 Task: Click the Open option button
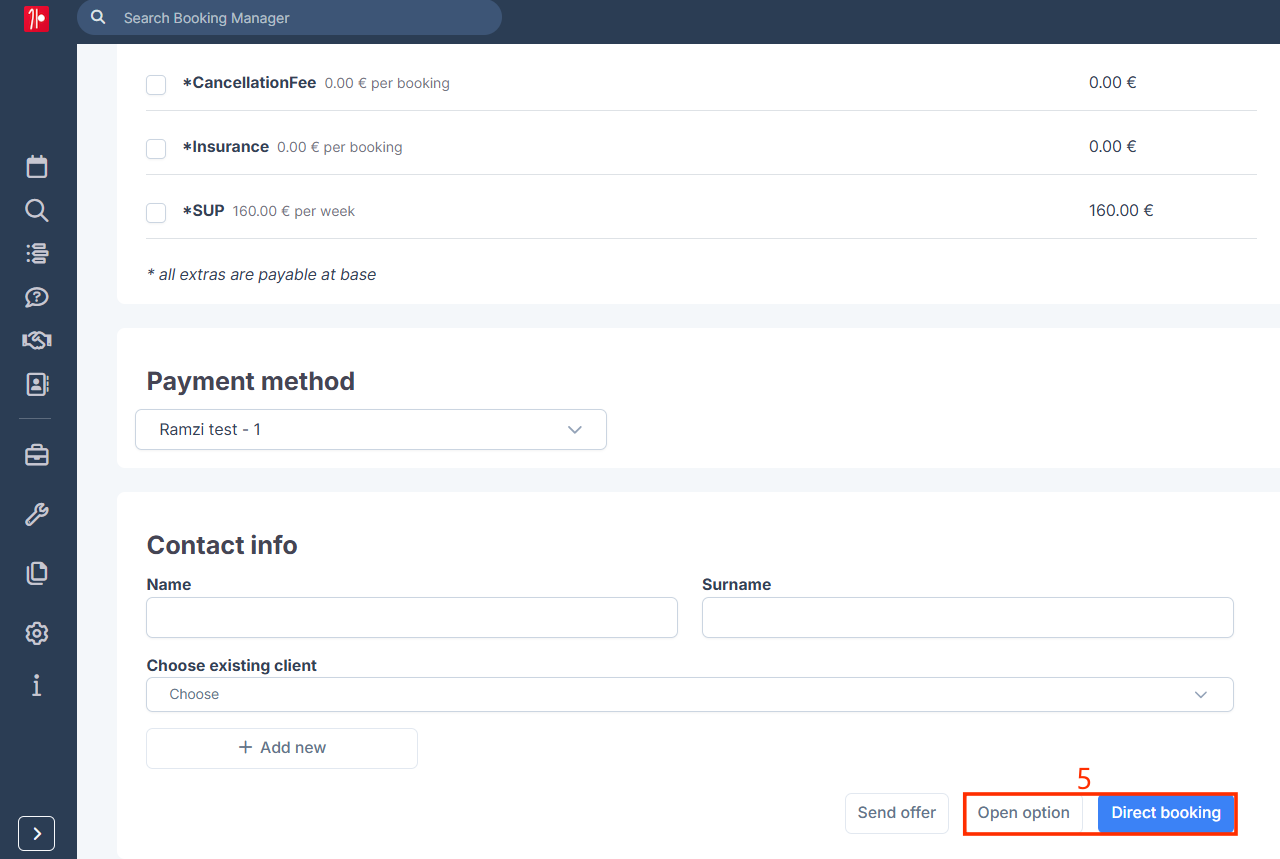coord(1024,813)
